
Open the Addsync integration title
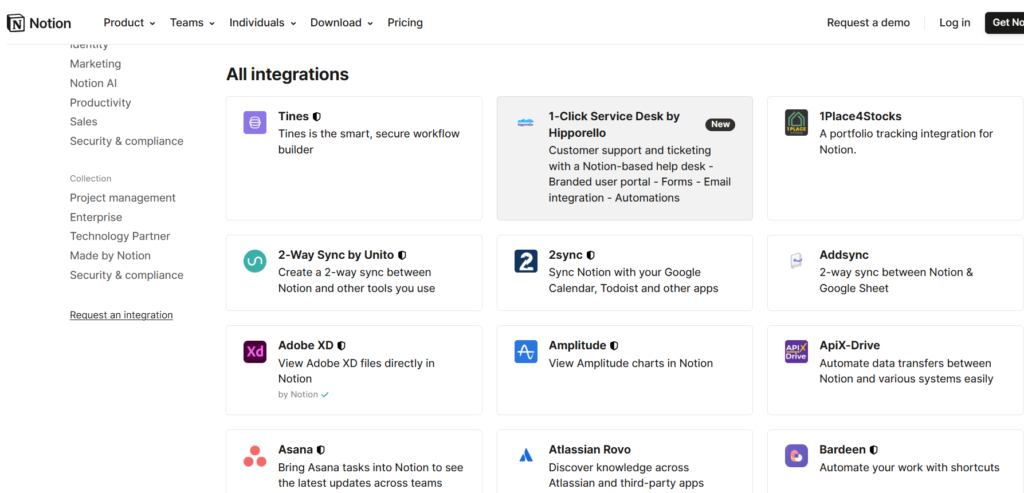point(844,255)
